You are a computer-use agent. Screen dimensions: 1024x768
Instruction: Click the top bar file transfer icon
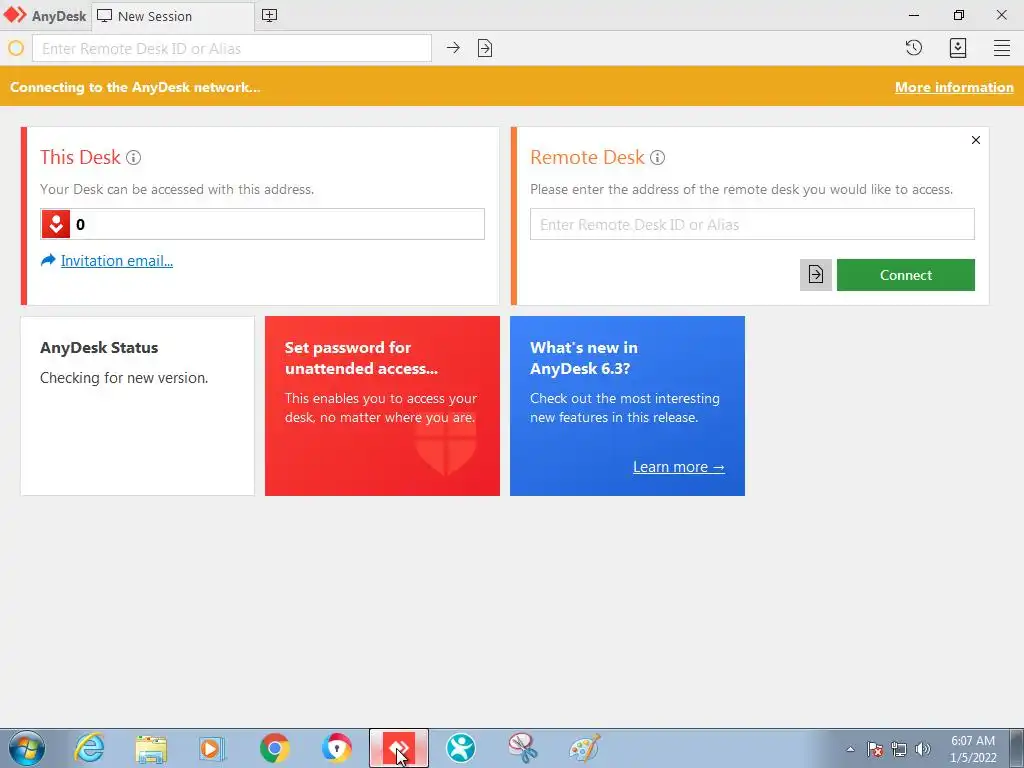coord(485,48)
